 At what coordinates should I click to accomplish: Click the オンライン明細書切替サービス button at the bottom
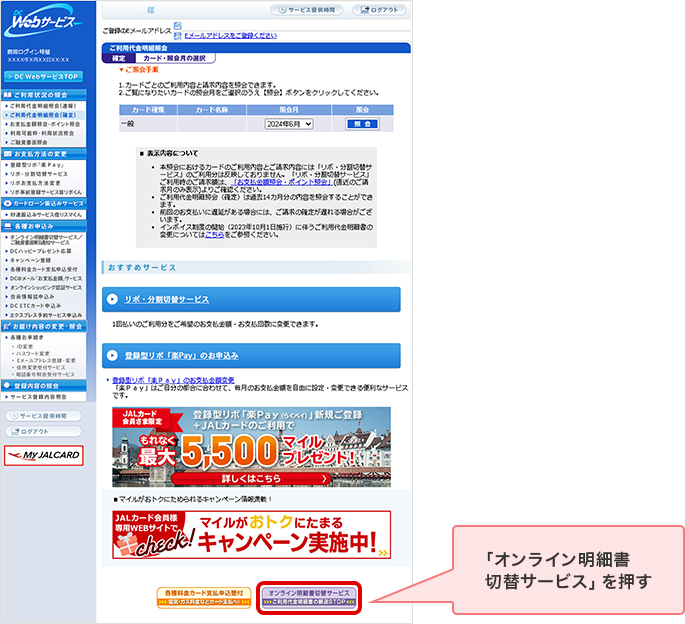[x=309, y=597]
